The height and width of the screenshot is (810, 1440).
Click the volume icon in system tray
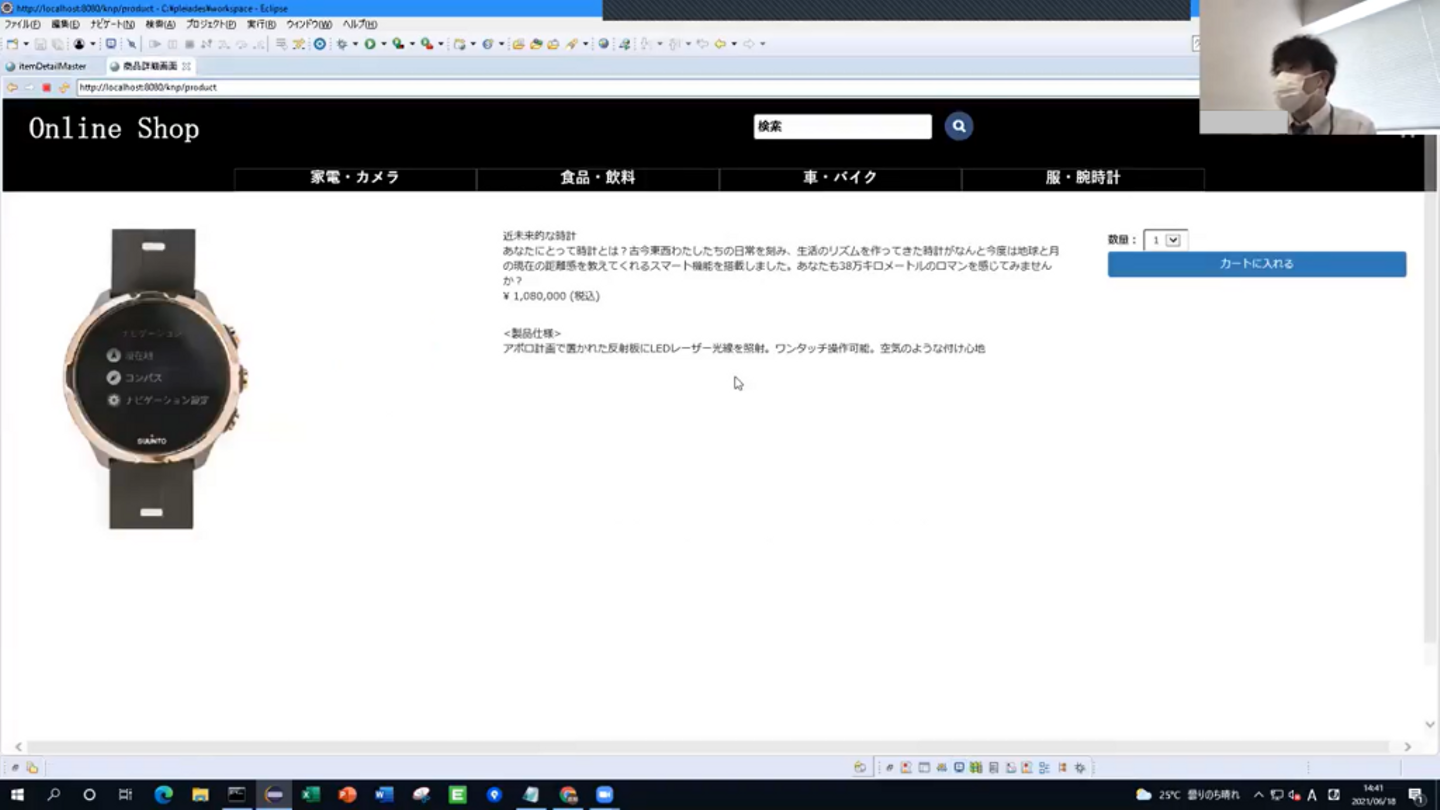1295,795
